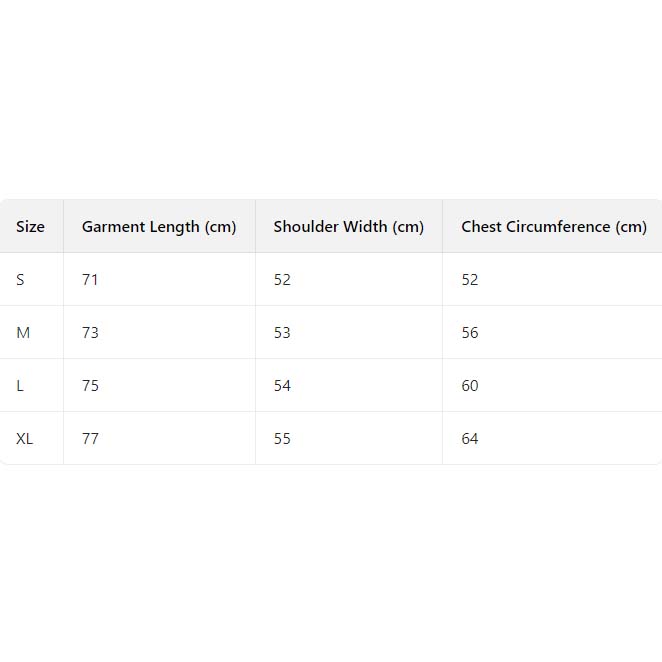This screenshot has height=662, width=662.
Task: Select shoulder width value 53
Action: click(x=282, y=333)
